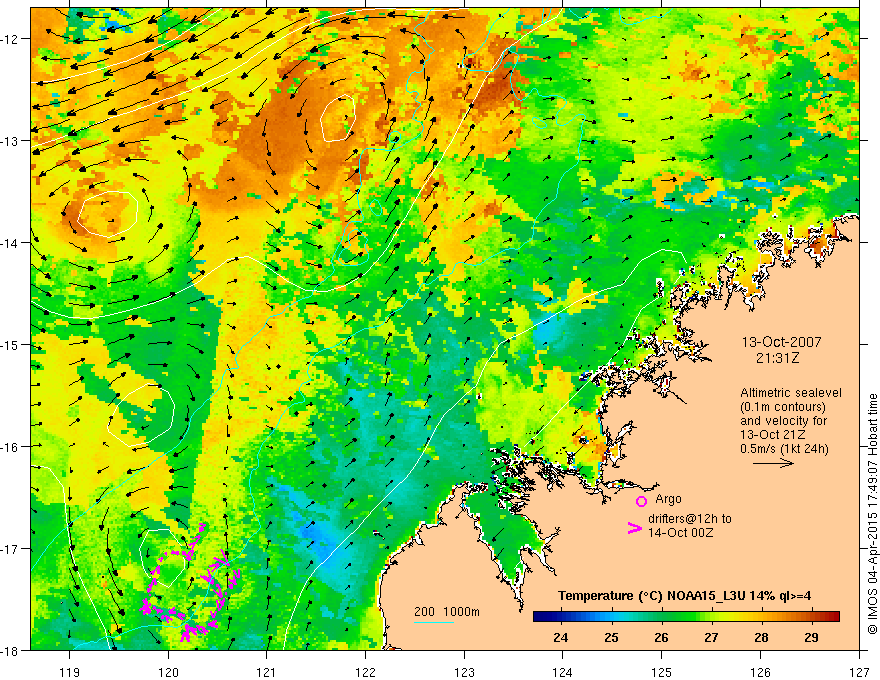Click the color bar value 28
The height and width of the screenshot is (680, 880).
761,637
